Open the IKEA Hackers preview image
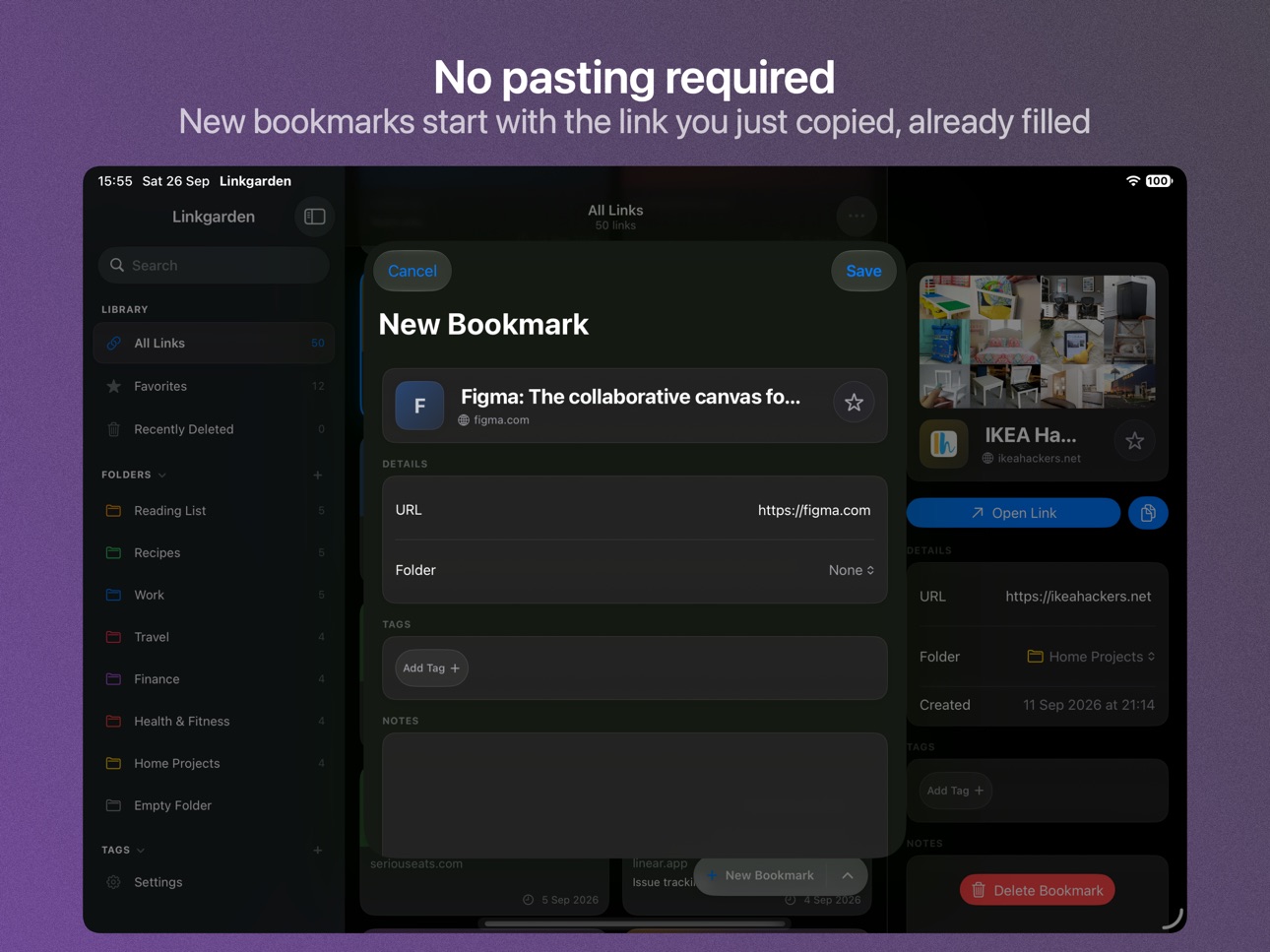This screenshot has width=1270, height=952. 1038,342
